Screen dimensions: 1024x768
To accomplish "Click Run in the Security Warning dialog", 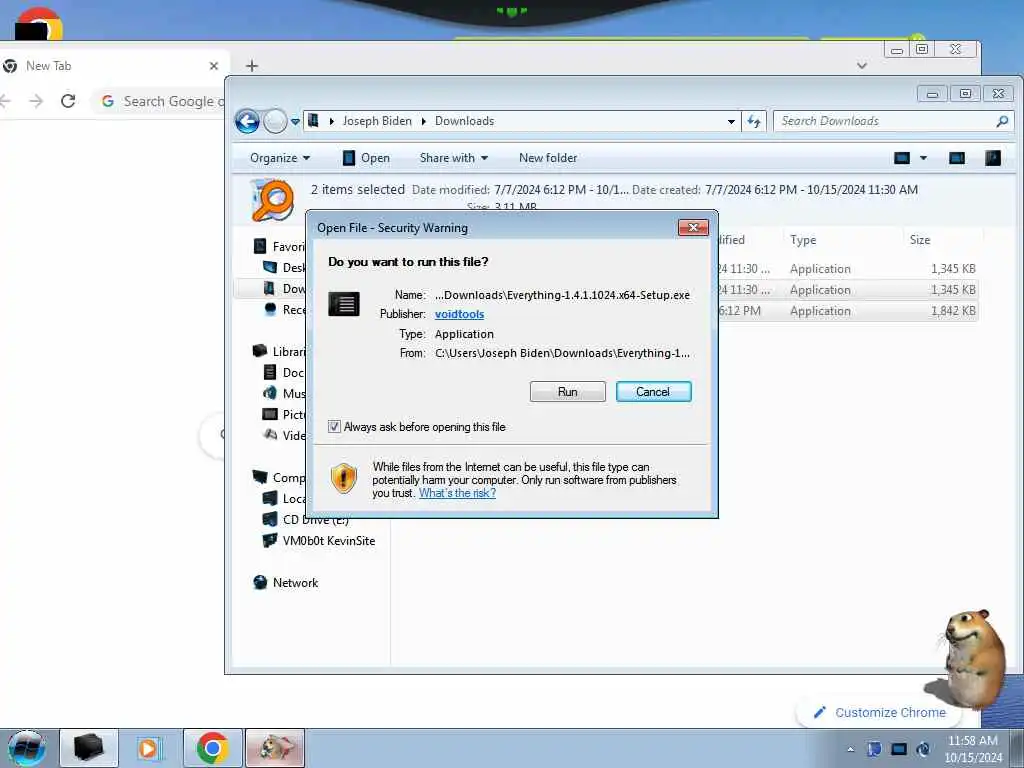I will pyautogui.click(x=568, y=392).
